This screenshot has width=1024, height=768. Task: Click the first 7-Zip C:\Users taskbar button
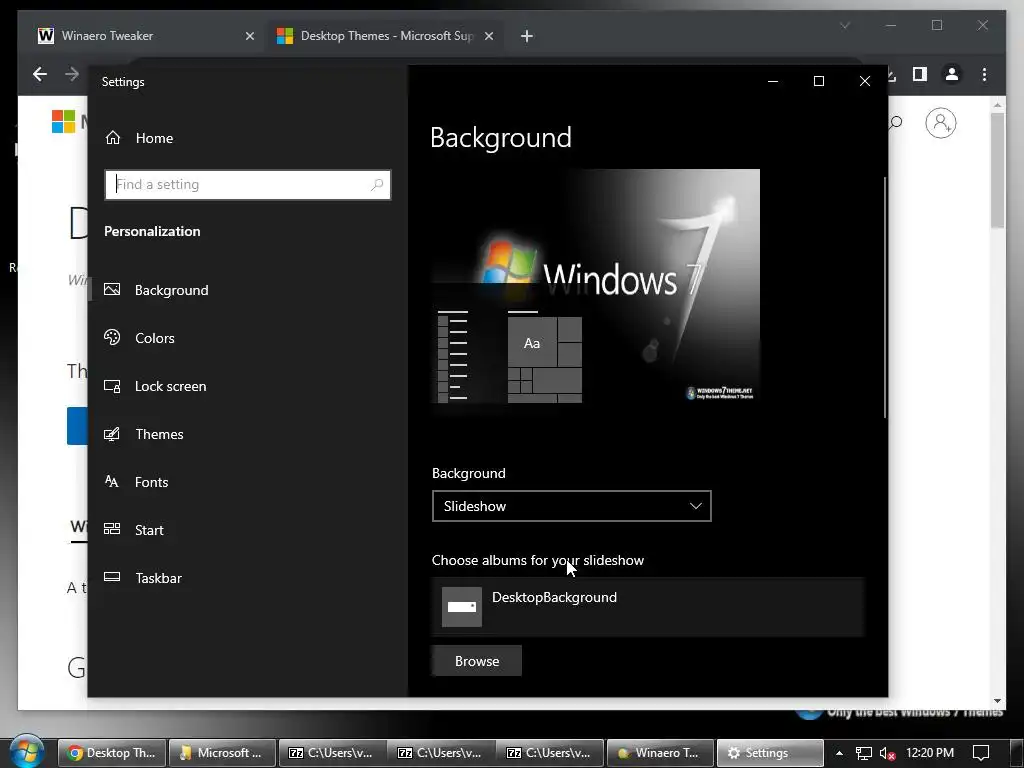tap(332, 753)
